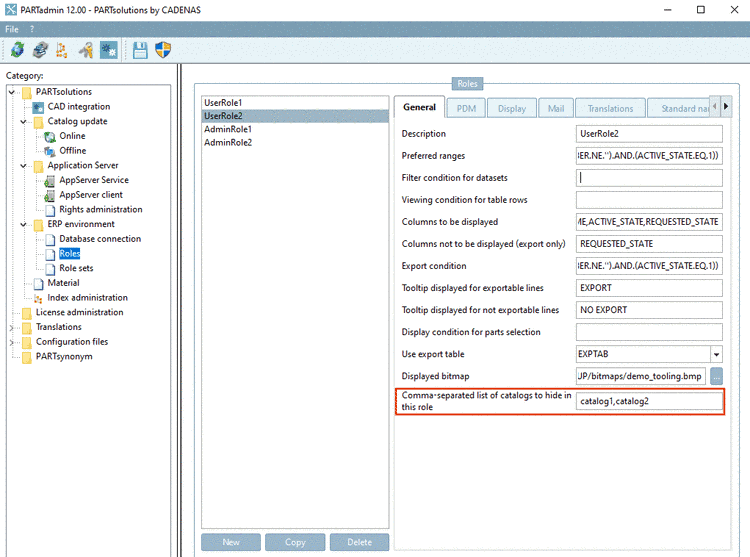This screenshot has width=750, height=557.
Task: Click the user key rights toolbar icon
Action: [86, 50]
